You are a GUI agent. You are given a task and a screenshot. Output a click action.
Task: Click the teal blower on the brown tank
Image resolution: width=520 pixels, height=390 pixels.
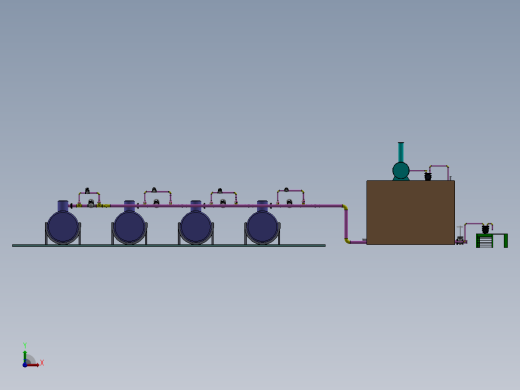pos(401,171)
